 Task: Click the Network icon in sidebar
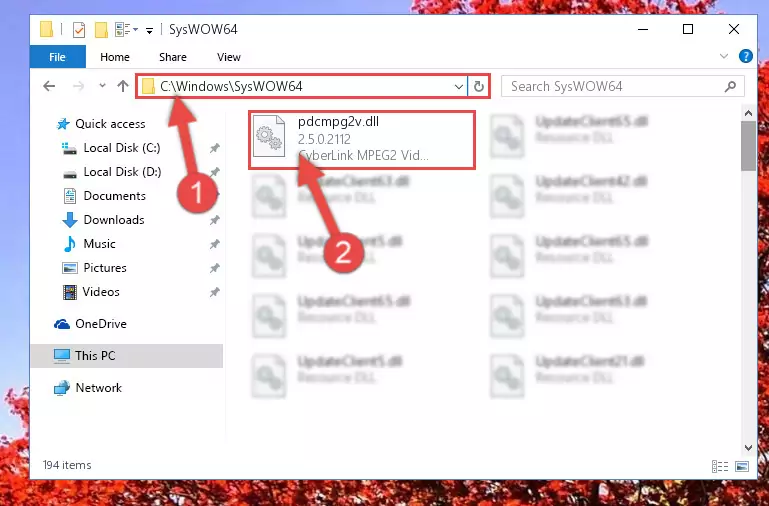click(x=62, y=388)
